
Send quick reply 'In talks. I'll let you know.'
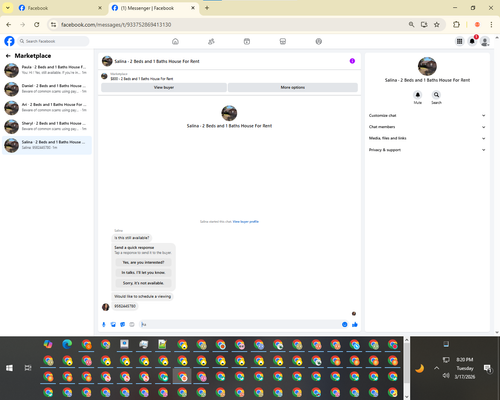pyautogui.click(x=143, y=273)
